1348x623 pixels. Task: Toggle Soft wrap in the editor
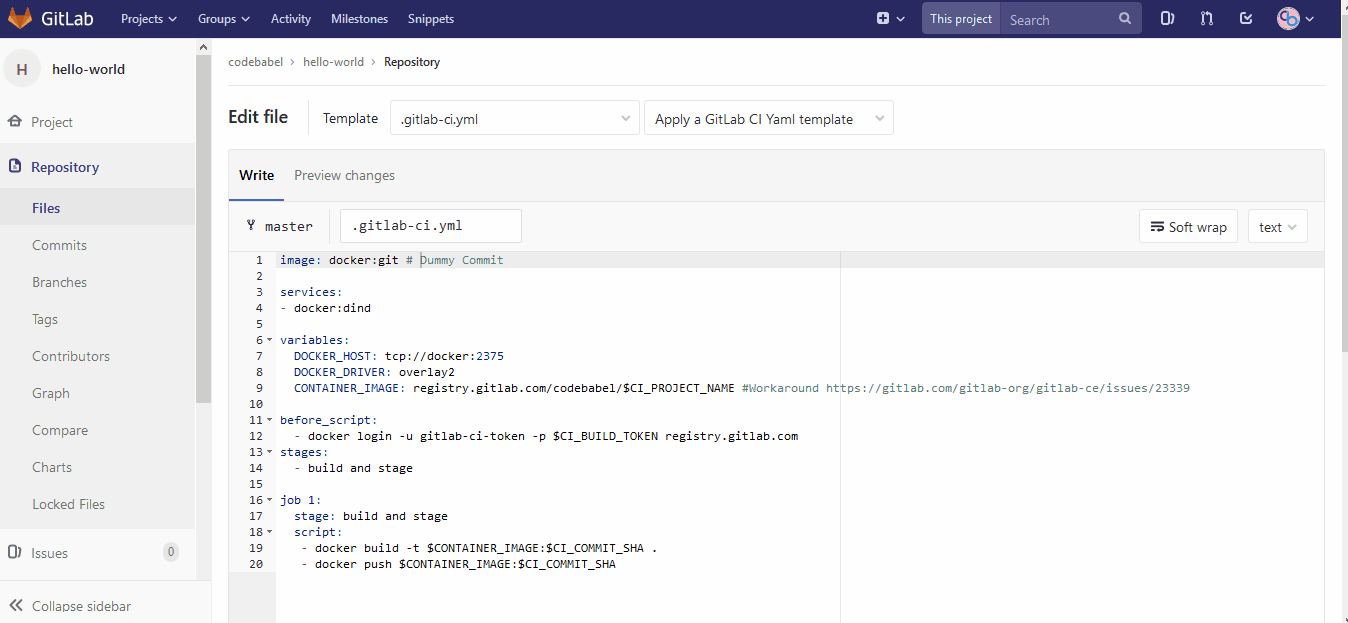pyautogui.click(x=1188, y=226)
